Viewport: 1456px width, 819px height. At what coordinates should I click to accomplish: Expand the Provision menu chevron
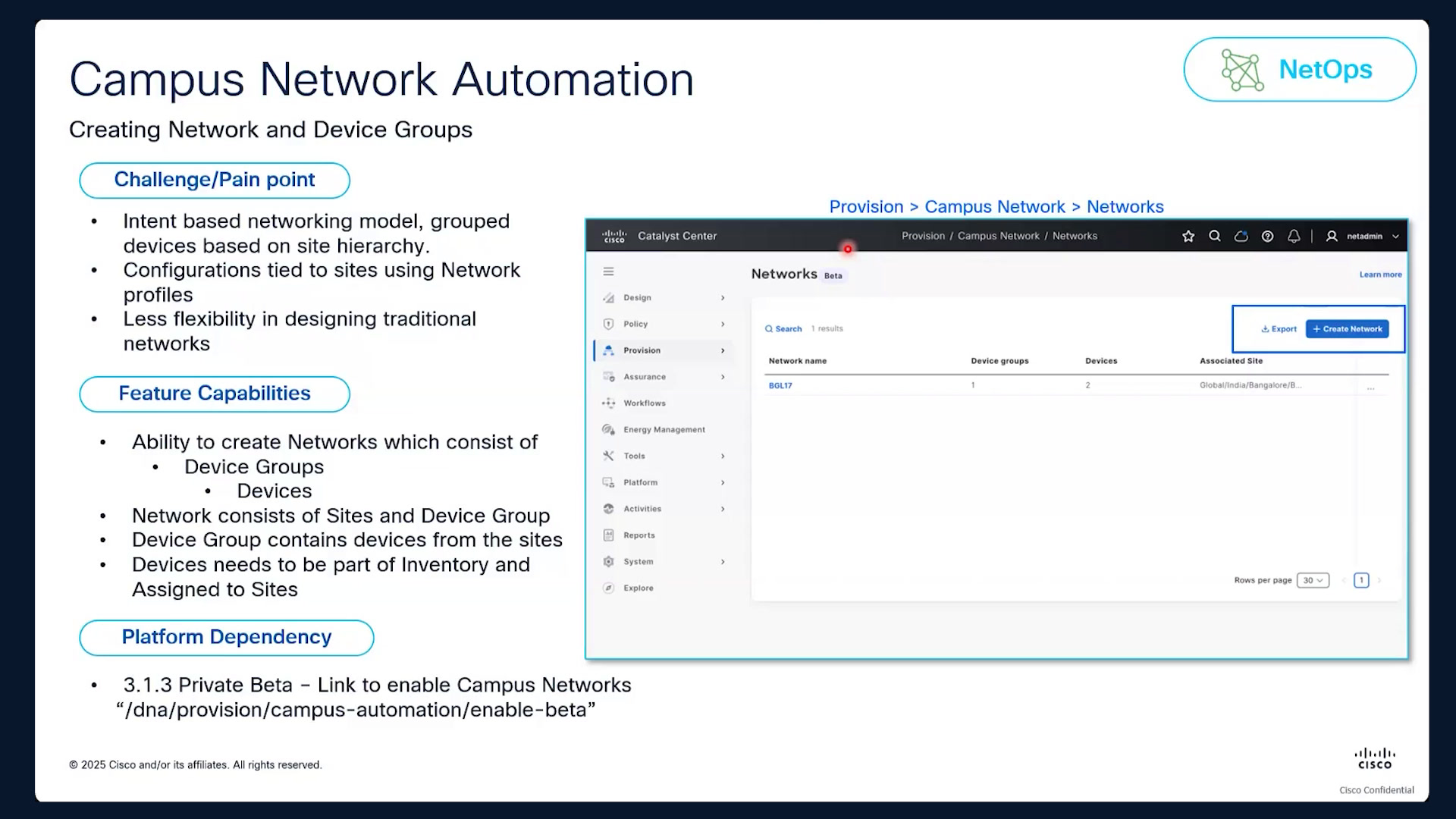[723, 350]
